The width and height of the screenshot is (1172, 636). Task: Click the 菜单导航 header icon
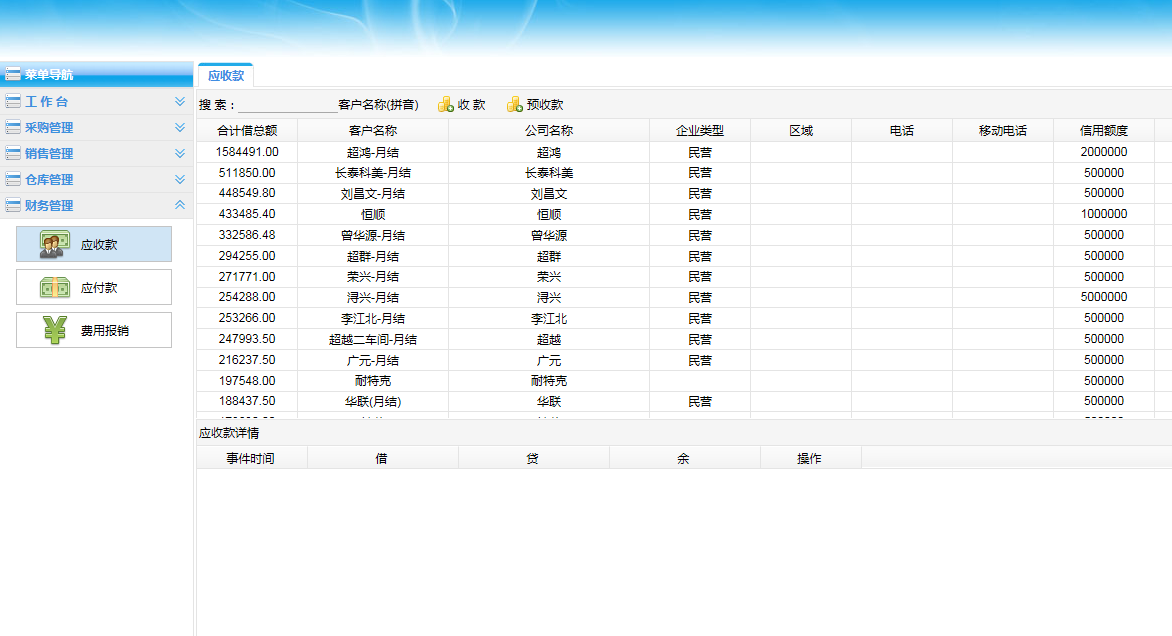13,74
